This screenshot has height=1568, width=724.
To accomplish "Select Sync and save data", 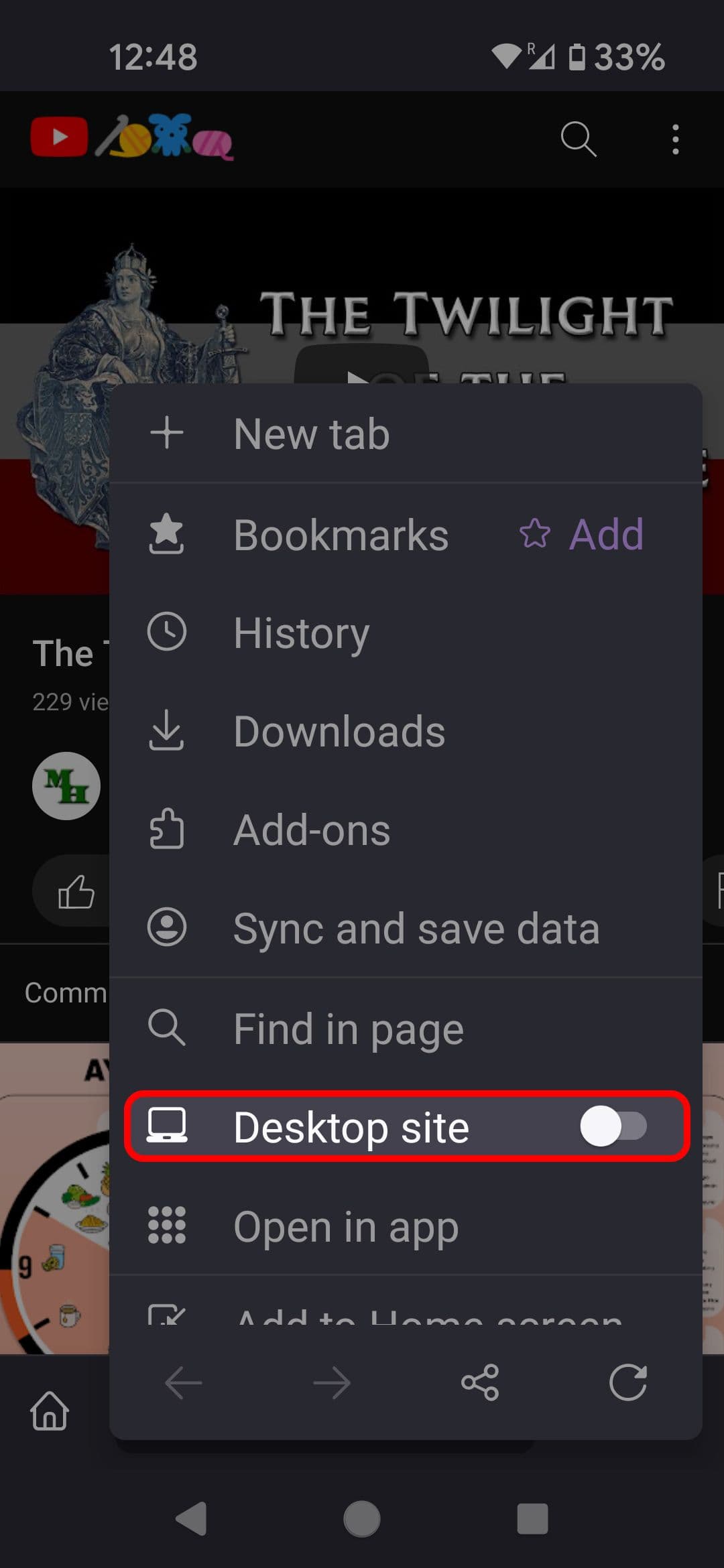I will [x=406, y=928].
